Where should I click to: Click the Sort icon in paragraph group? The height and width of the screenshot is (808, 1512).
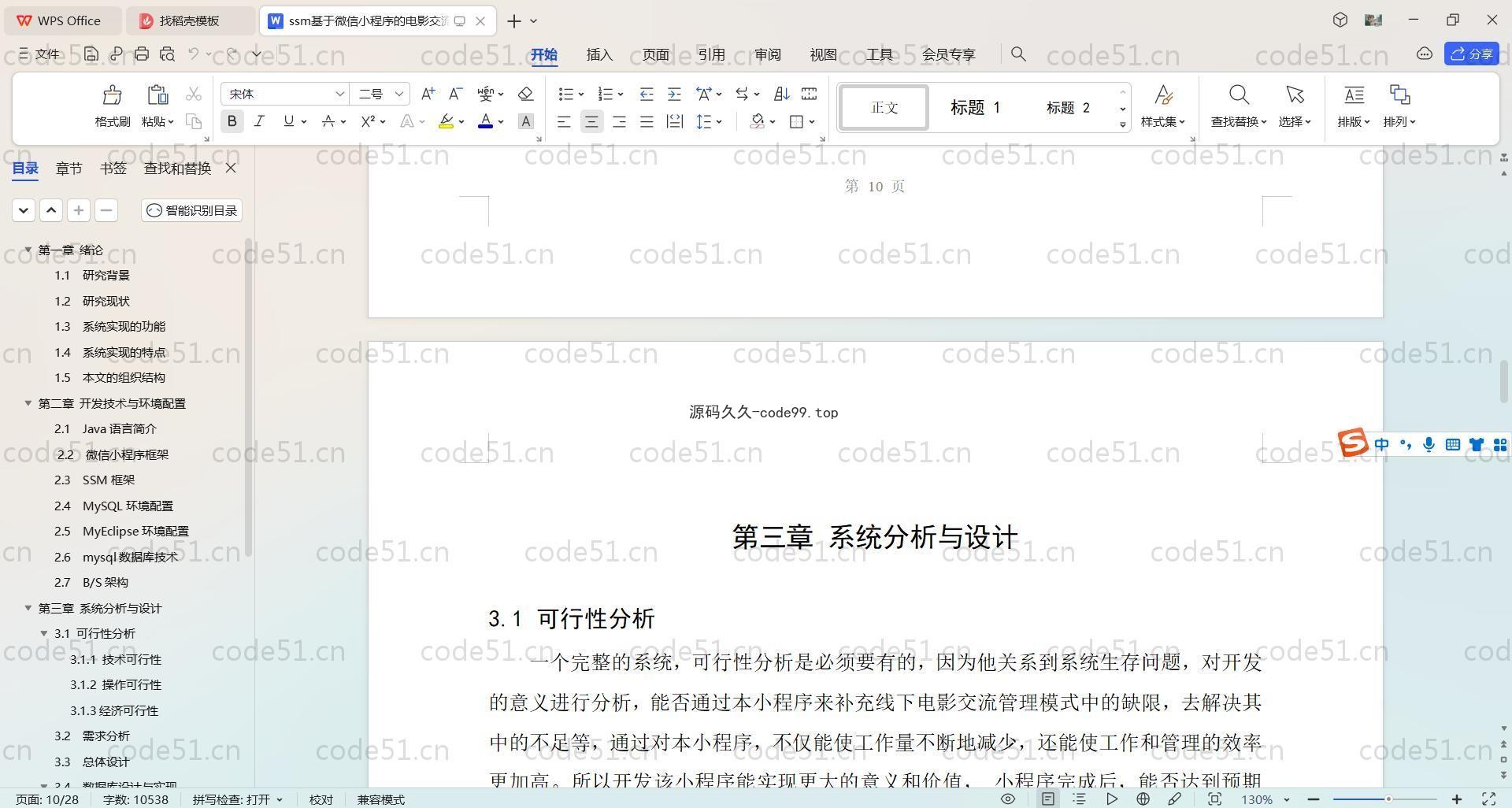click(x=781, y=94)
